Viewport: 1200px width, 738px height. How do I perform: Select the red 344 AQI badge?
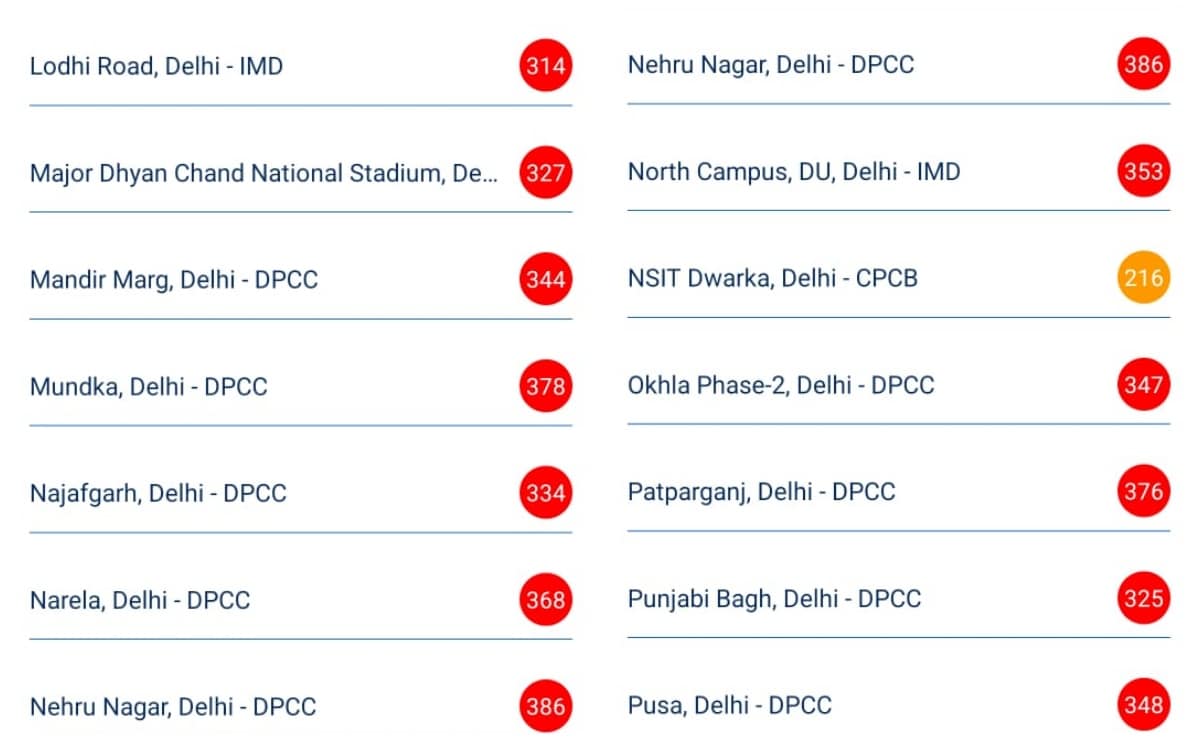545,279
